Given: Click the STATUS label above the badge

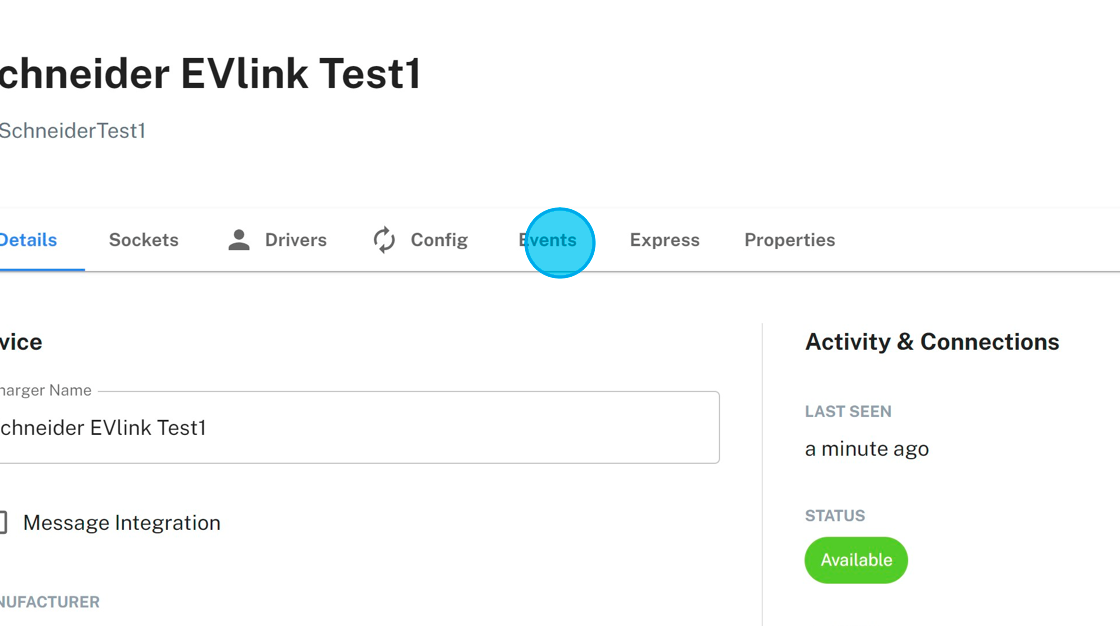Looking at the screenshot, I should (x=834, y=516).
